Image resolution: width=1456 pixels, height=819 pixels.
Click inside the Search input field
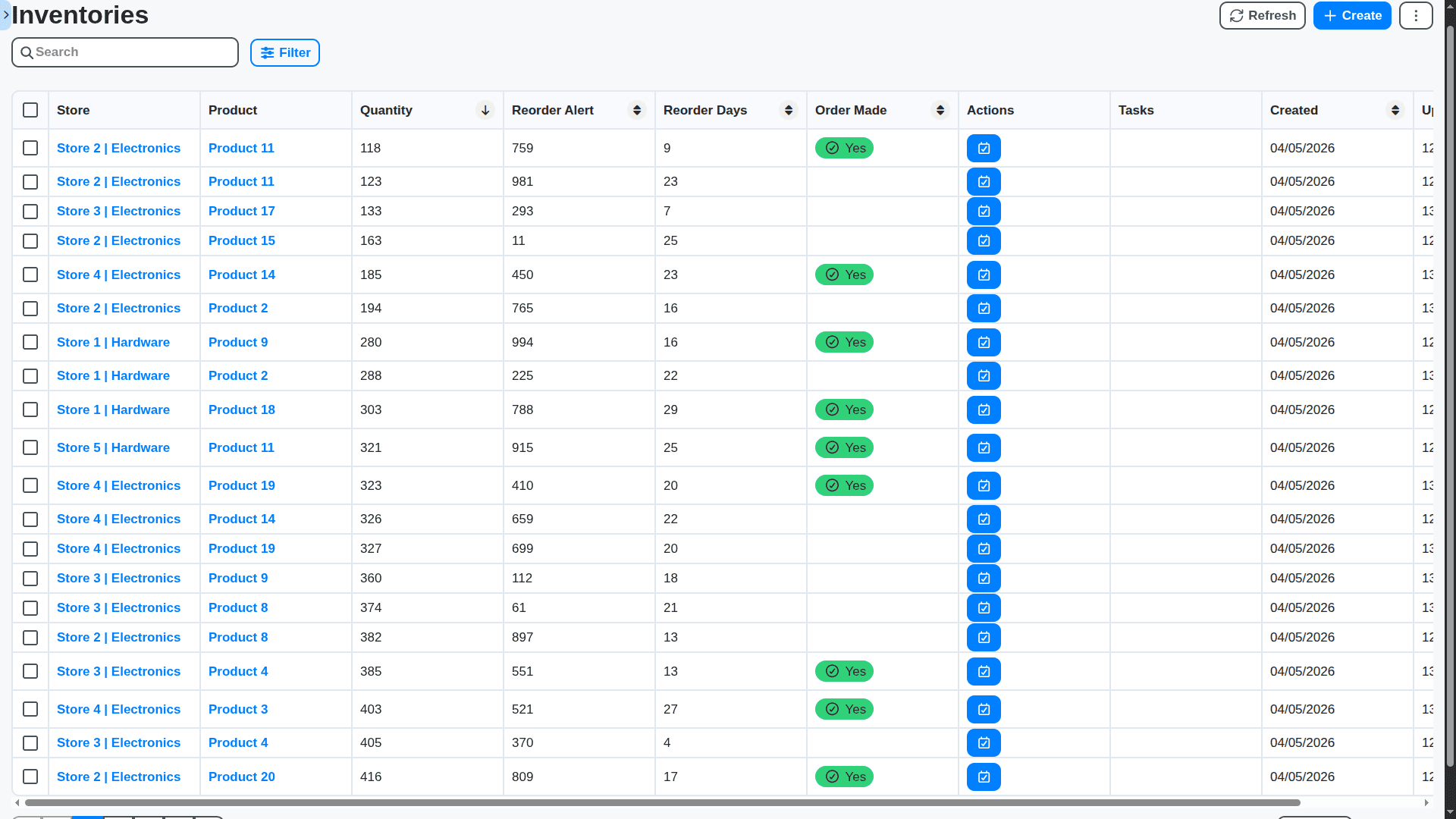click(125, 52)
